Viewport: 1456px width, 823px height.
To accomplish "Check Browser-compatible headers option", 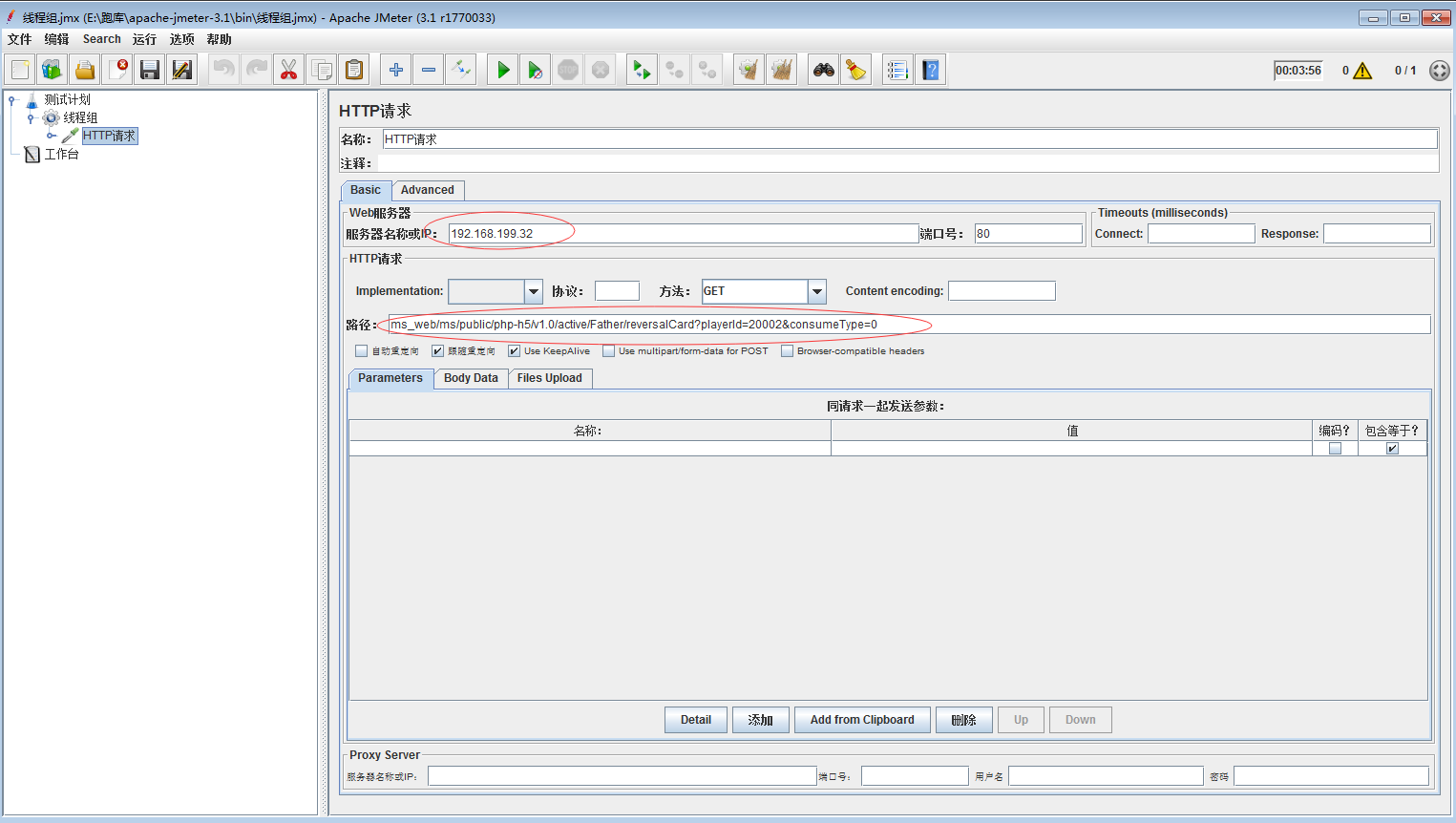I will [787, 351].
